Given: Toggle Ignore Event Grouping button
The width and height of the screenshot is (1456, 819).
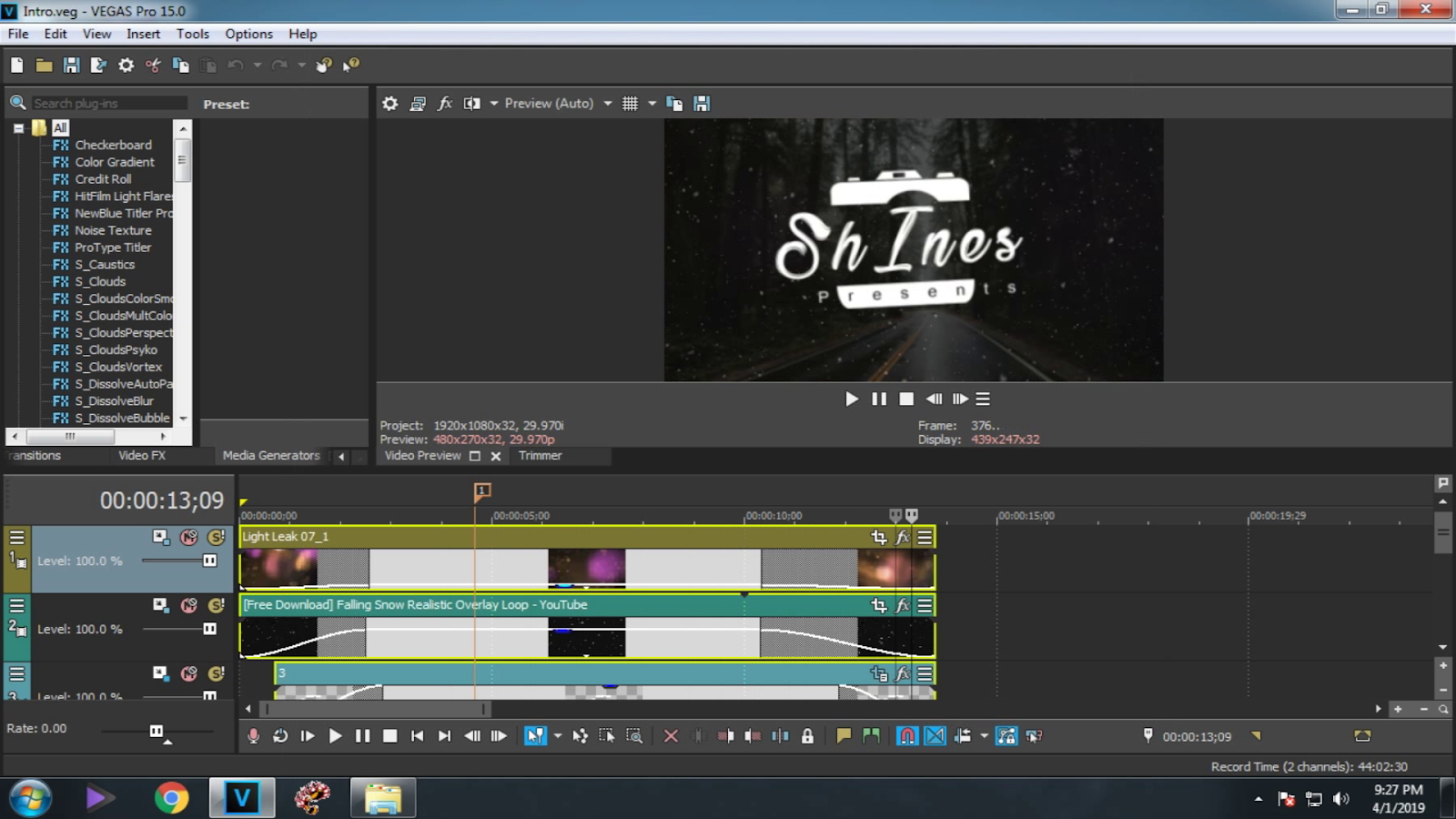Looking at the screenshot, I should tap(1035, 736).
